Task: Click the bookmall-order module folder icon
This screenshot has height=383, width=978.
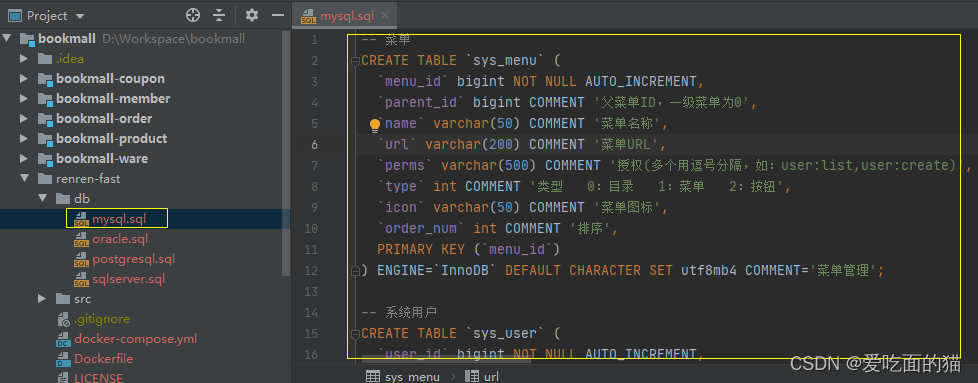Action: [45, 119]
